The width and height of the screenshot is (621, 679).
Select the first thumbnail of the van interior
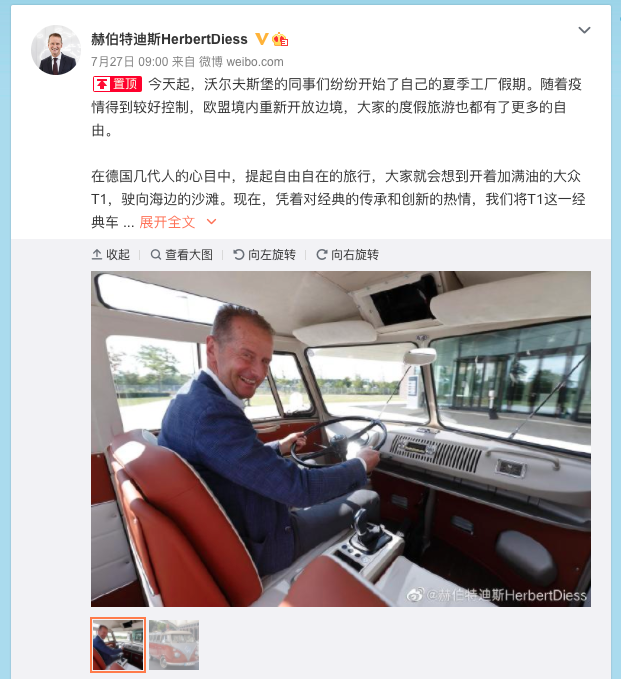[x=118, y=645]
